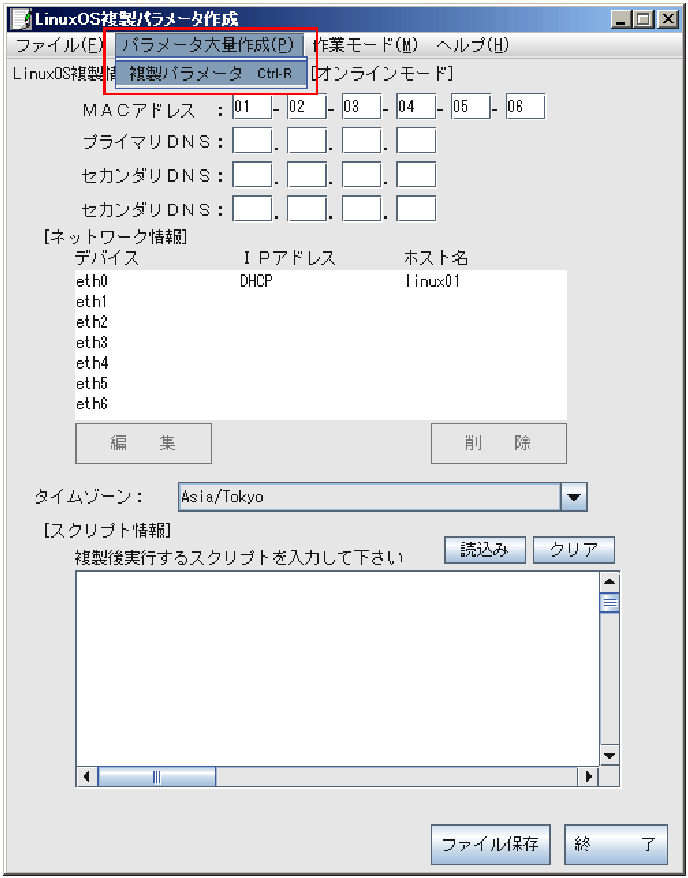Click script area vertical scrollbar thumb
Viewport: 688px width, 878px height.
coord(609,604)
